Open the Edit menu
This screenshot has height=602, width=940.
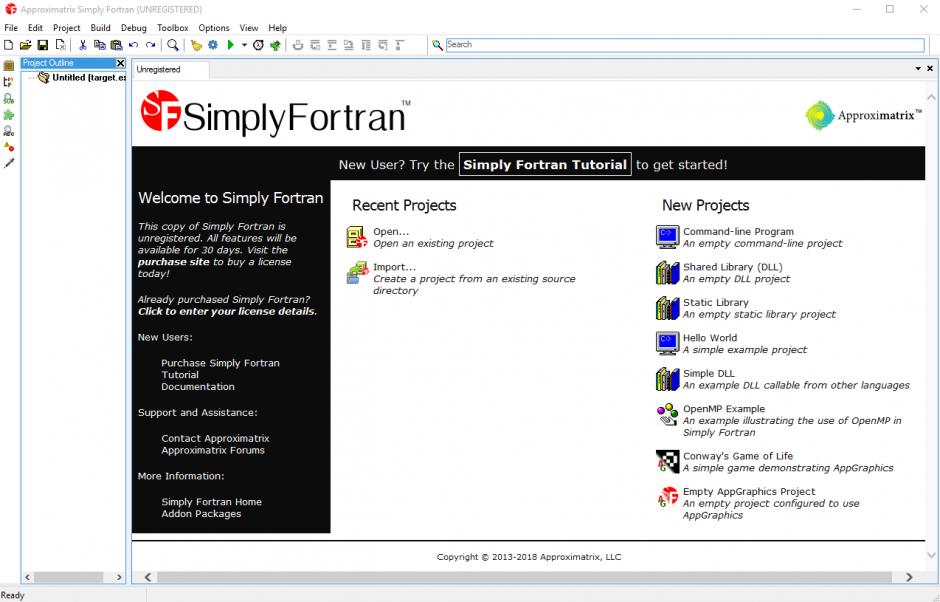35,28
